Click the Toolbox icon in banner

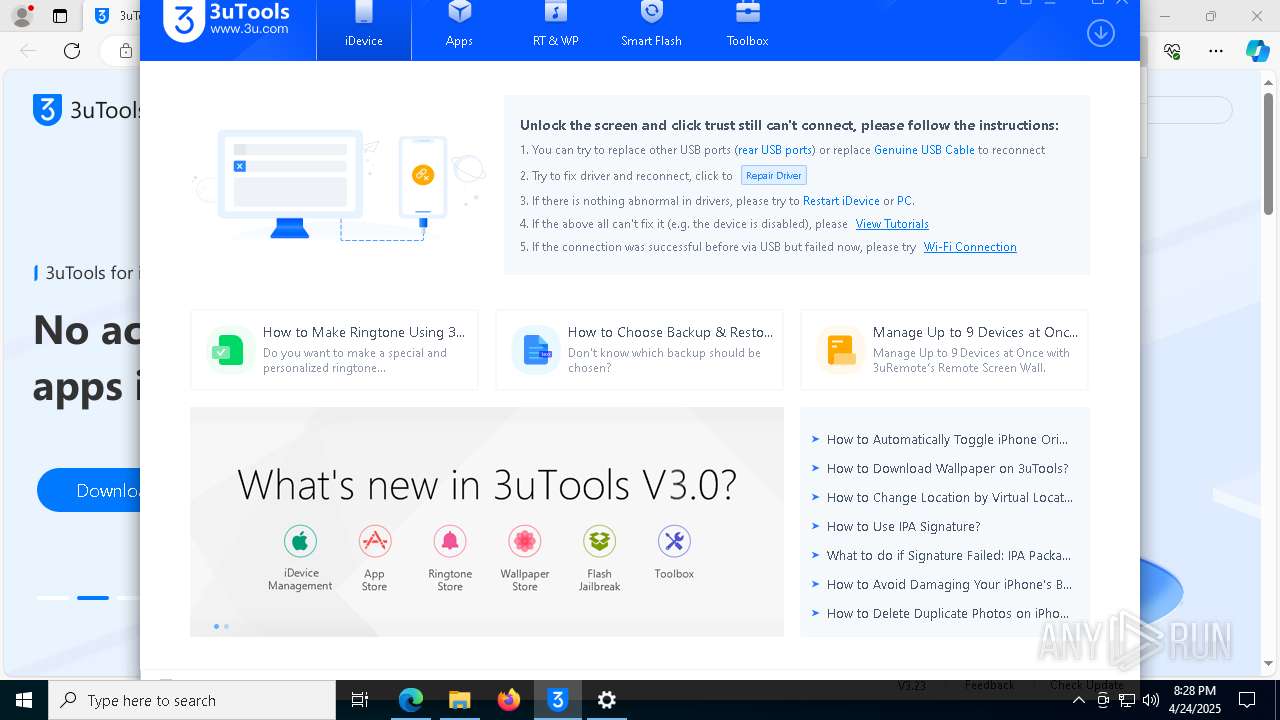(674, 541)
